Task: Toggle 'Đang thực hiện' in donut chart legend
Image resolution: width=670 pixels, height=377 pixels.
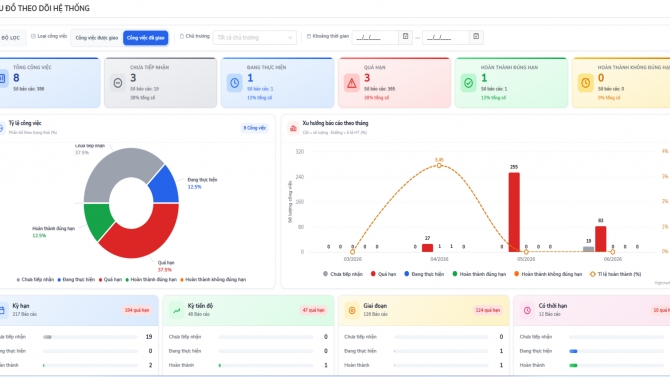Action: point(76,280)
